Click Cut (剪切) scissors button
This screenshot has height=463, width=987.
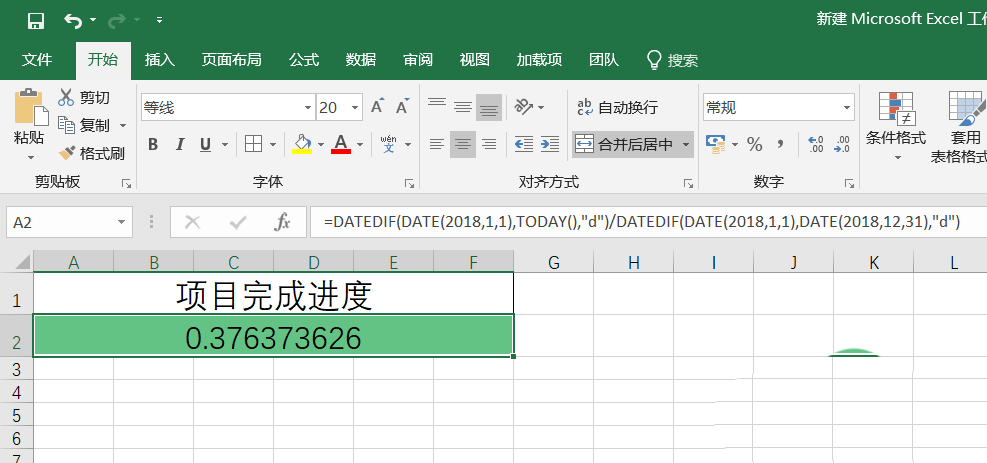coord(84,98)
